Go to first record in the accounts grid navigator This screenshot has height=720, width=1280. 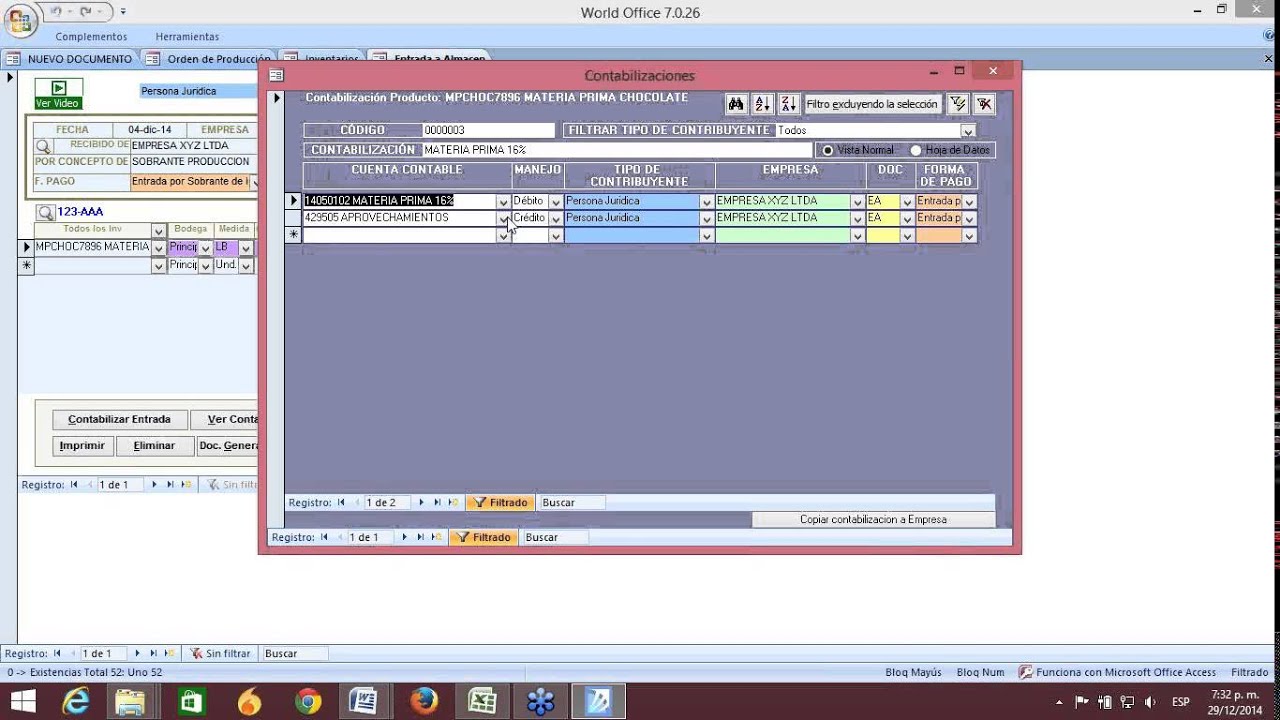[x=341, y=503]
